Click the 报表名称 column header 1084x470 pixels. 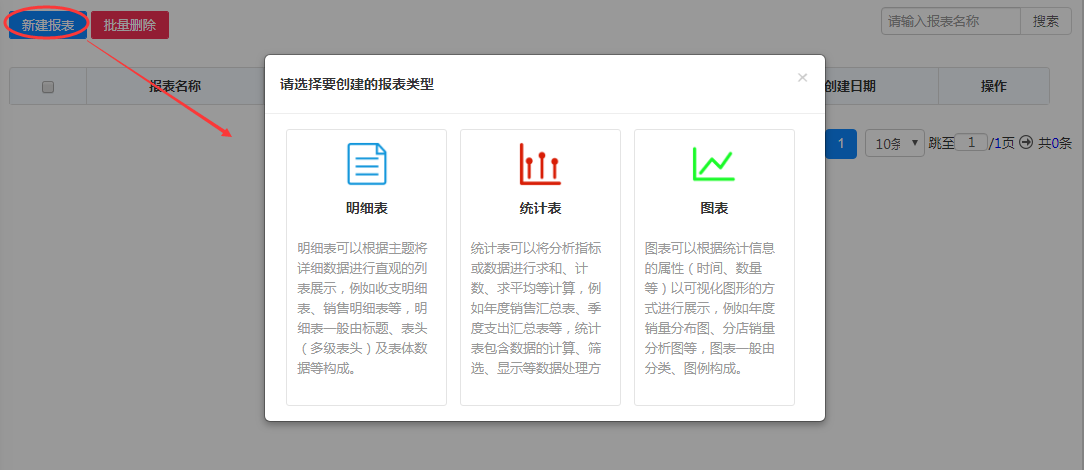[175, 86]
